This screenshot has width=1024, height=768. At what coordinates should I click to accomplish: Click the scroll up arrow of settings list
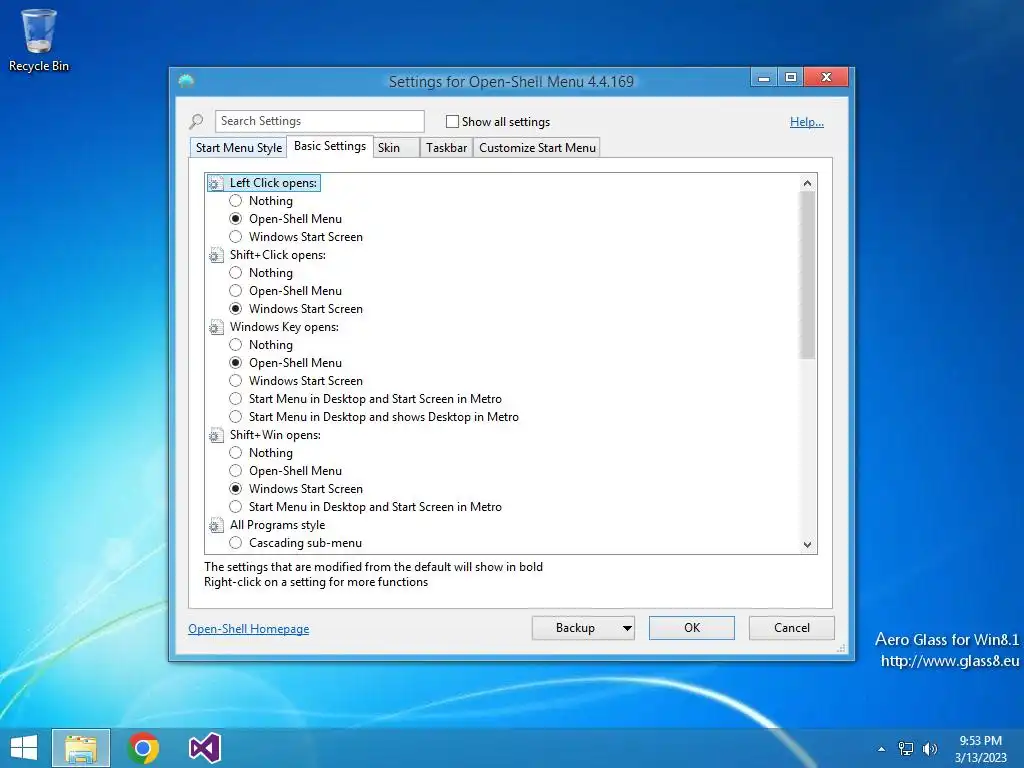coord(807,184)
